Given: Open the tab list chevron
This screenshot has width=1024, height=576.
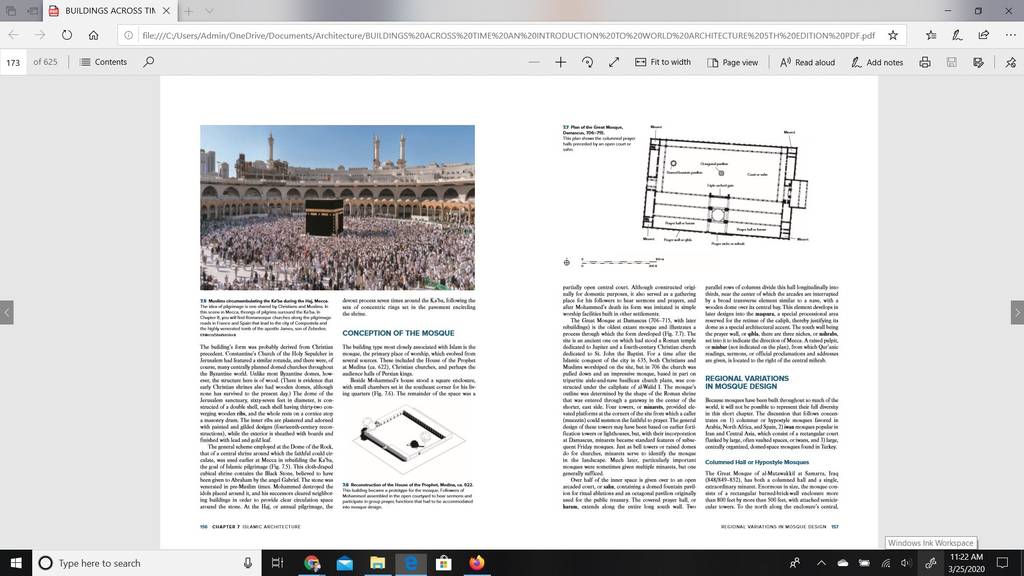Looking at the screenshot, I should tap(209, 11).
